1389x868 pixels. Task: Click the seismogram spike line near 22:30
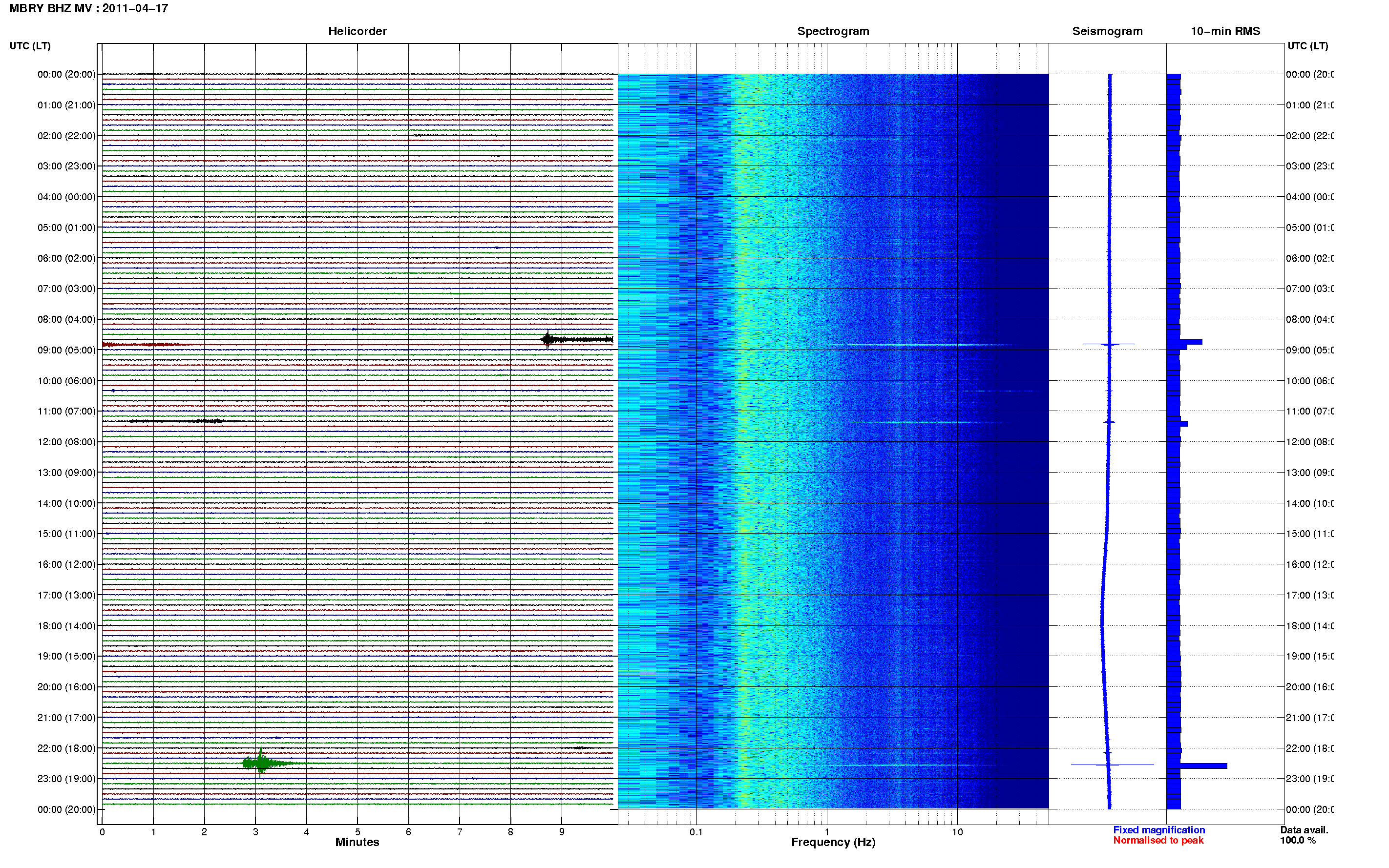point(1112,765)
